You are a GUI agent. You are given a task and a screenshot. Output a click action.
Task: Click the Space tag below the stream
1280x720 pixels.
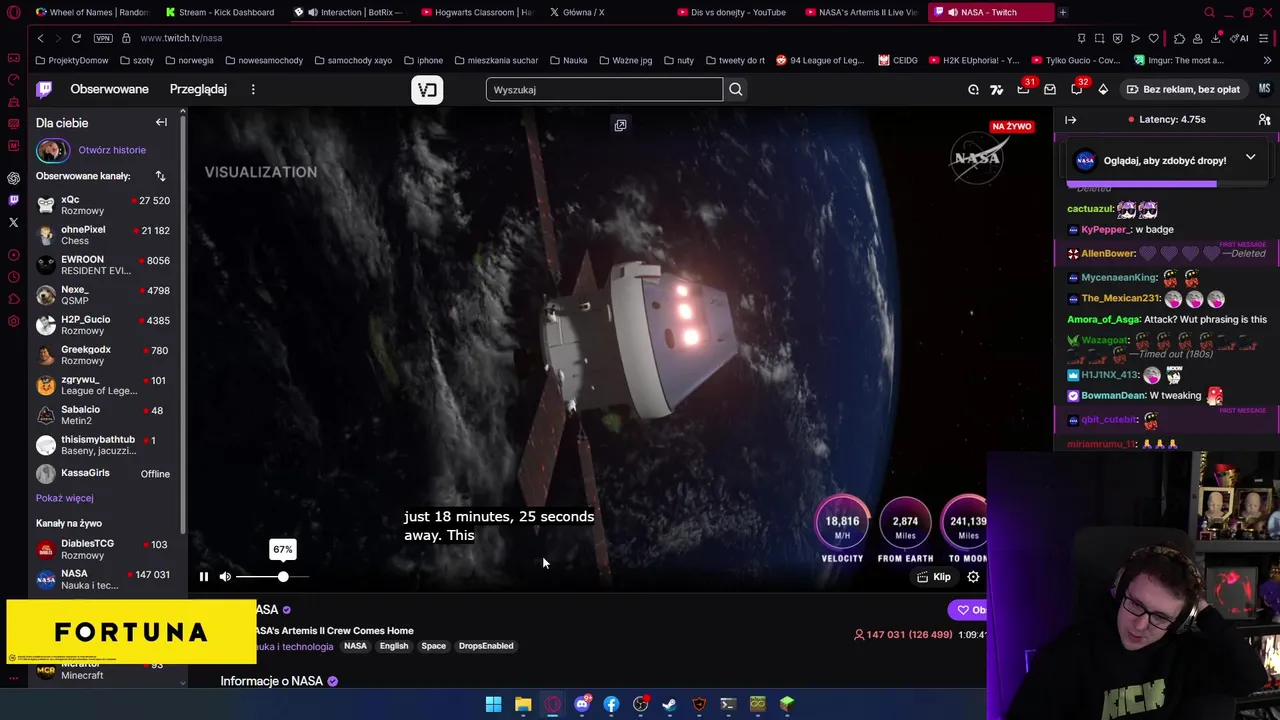pos(433,646)
